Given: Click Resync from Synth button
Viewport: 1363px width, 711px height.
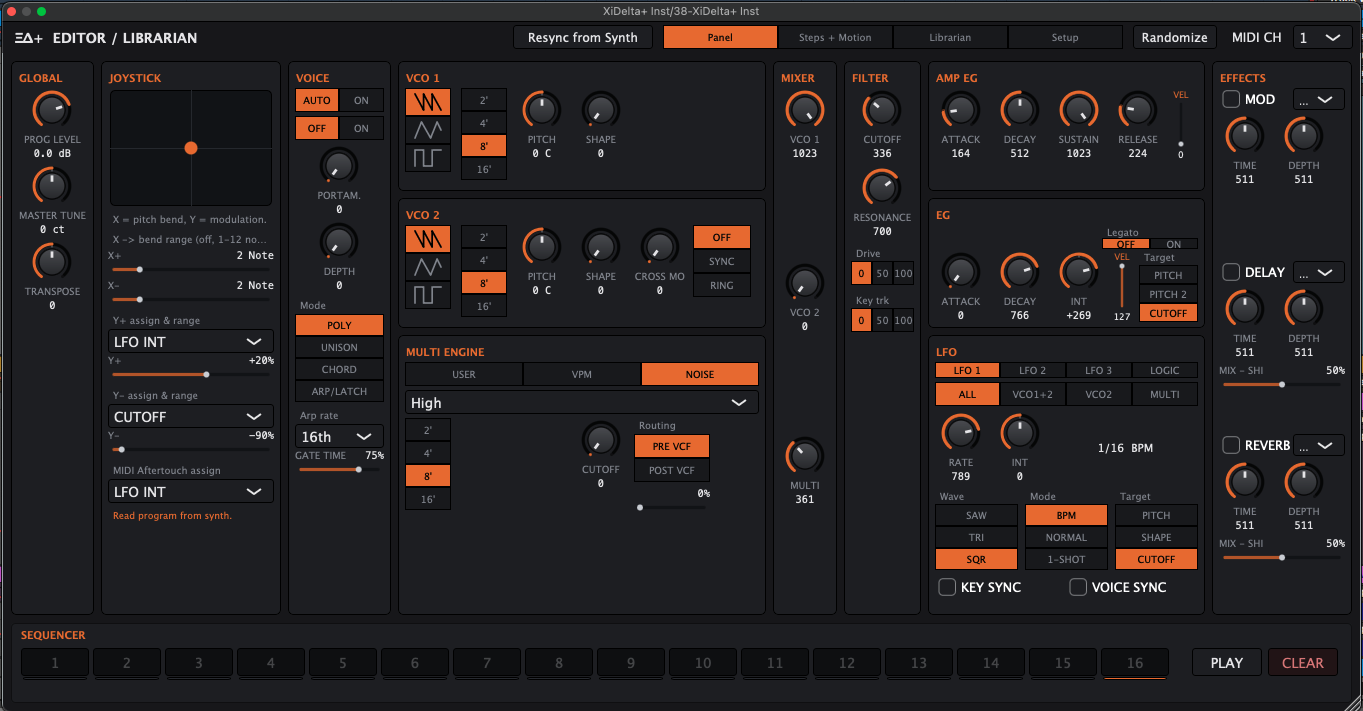Looking at the screenshot, I should click(x=583, y=37).
